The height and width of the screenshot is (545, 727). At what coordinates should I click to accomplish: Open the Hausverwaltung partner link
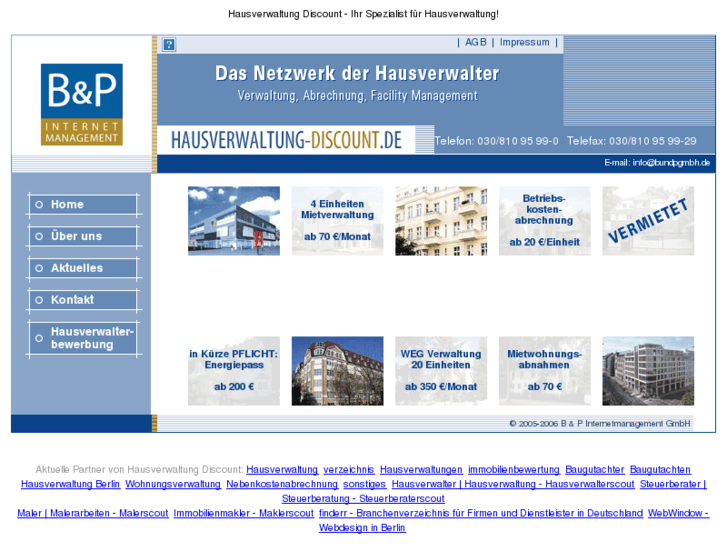[x=282, y=470]
